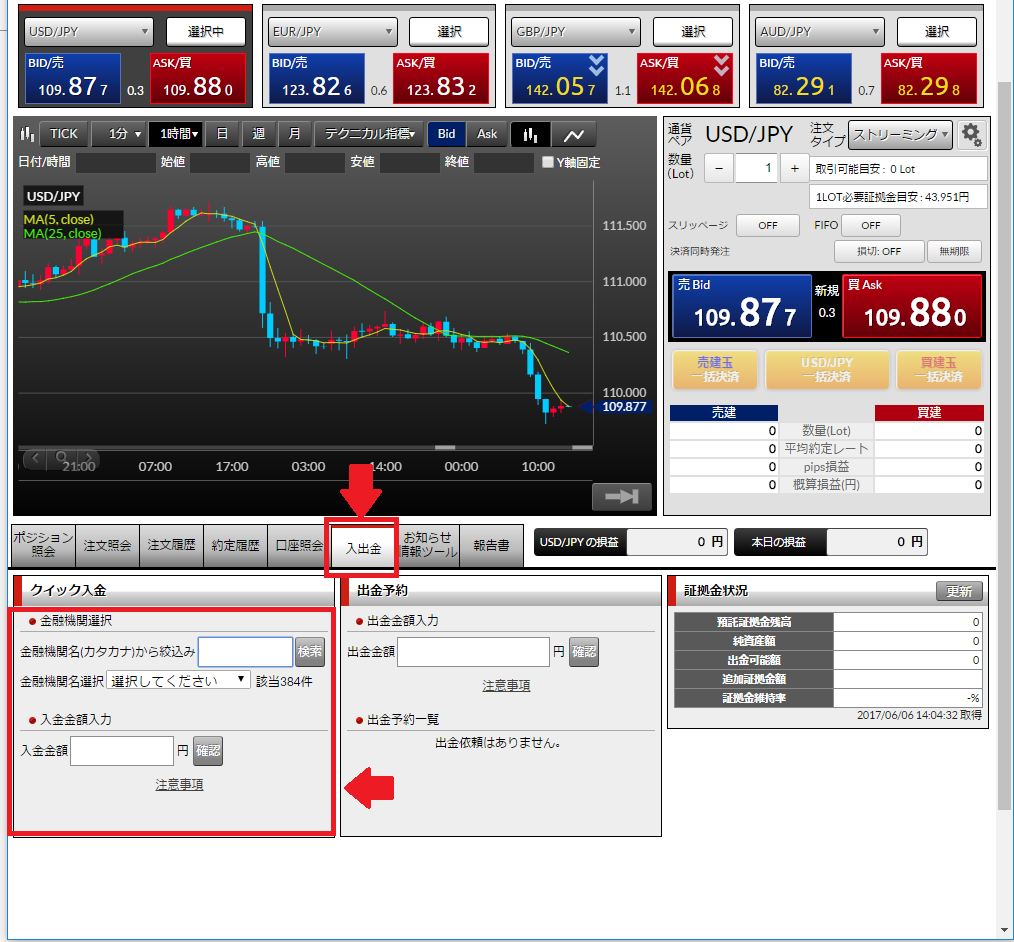Open the お知らせ情報ツール tab

click(427, 545)
